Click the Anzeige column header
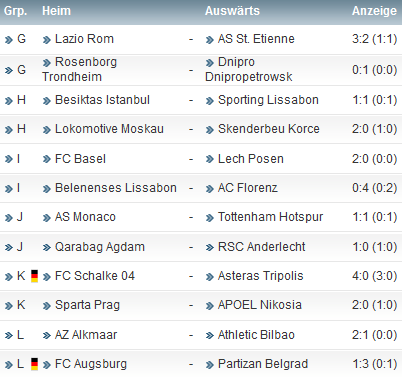This screenshot has height=377, width=402. 374,11
